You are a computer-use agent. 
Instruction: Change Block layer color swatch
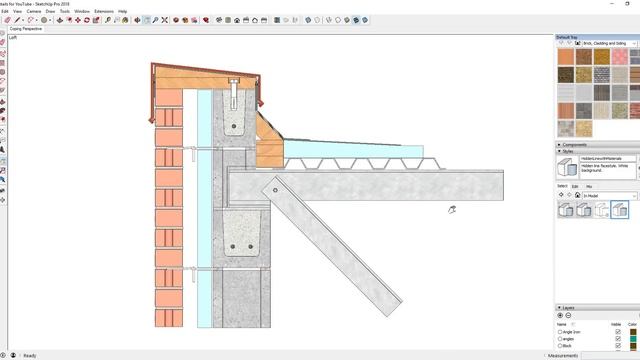[633, 346]
